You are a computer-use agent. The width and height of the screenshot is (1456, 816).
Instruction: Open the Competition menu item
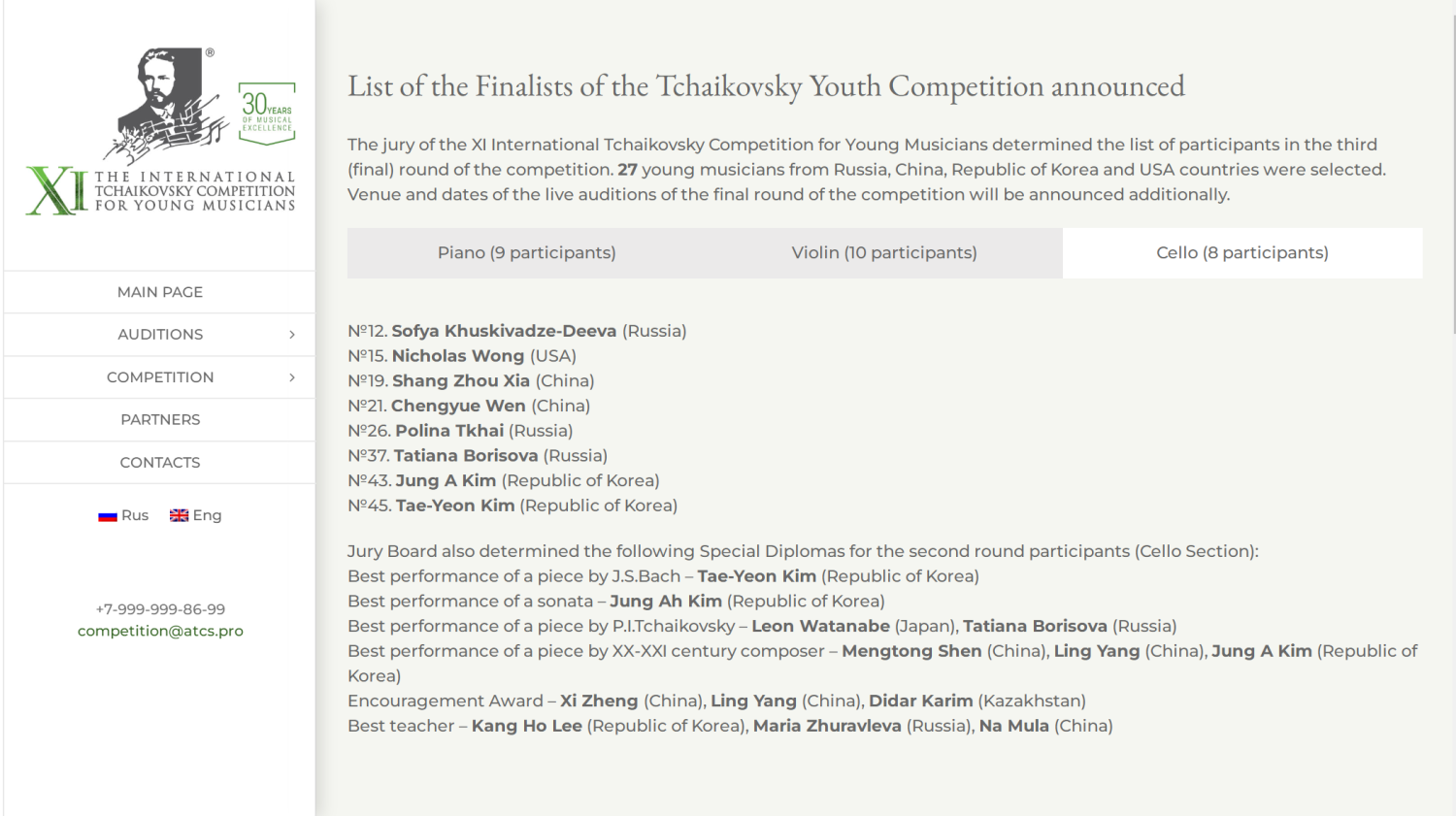click(160, 377)
